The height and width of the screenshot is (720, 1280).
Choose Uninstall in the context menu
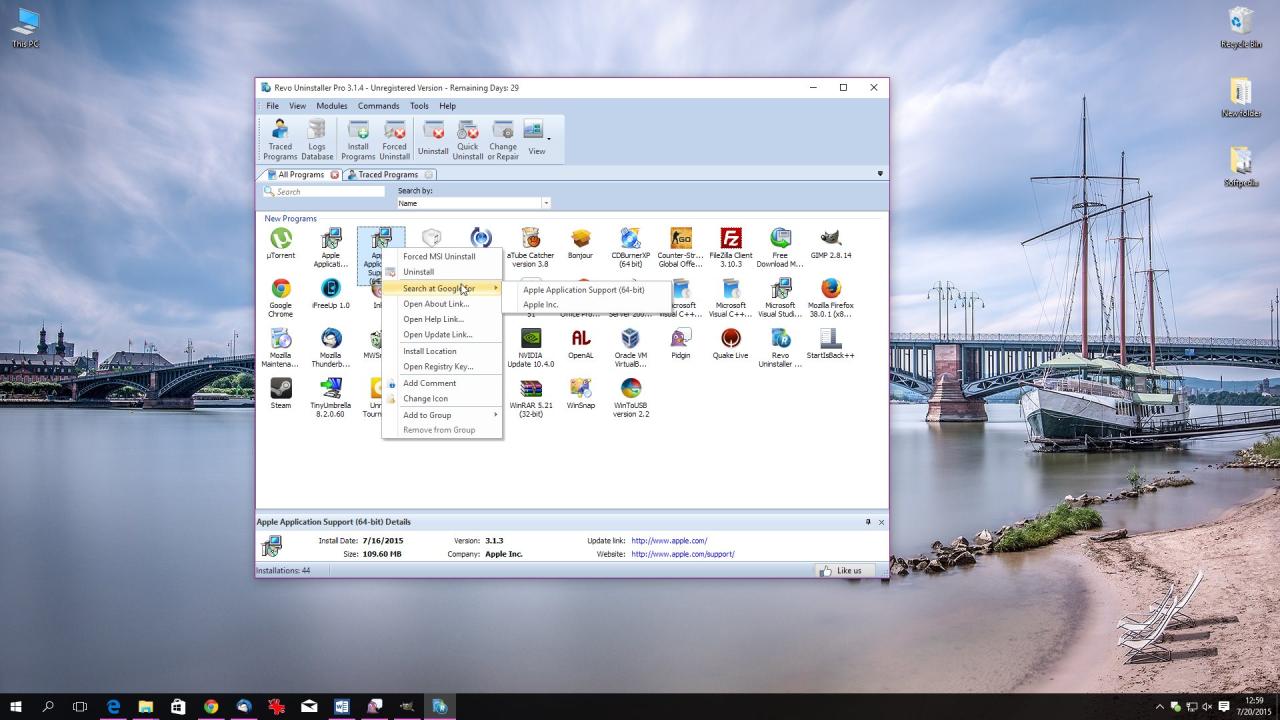[442, 272]
